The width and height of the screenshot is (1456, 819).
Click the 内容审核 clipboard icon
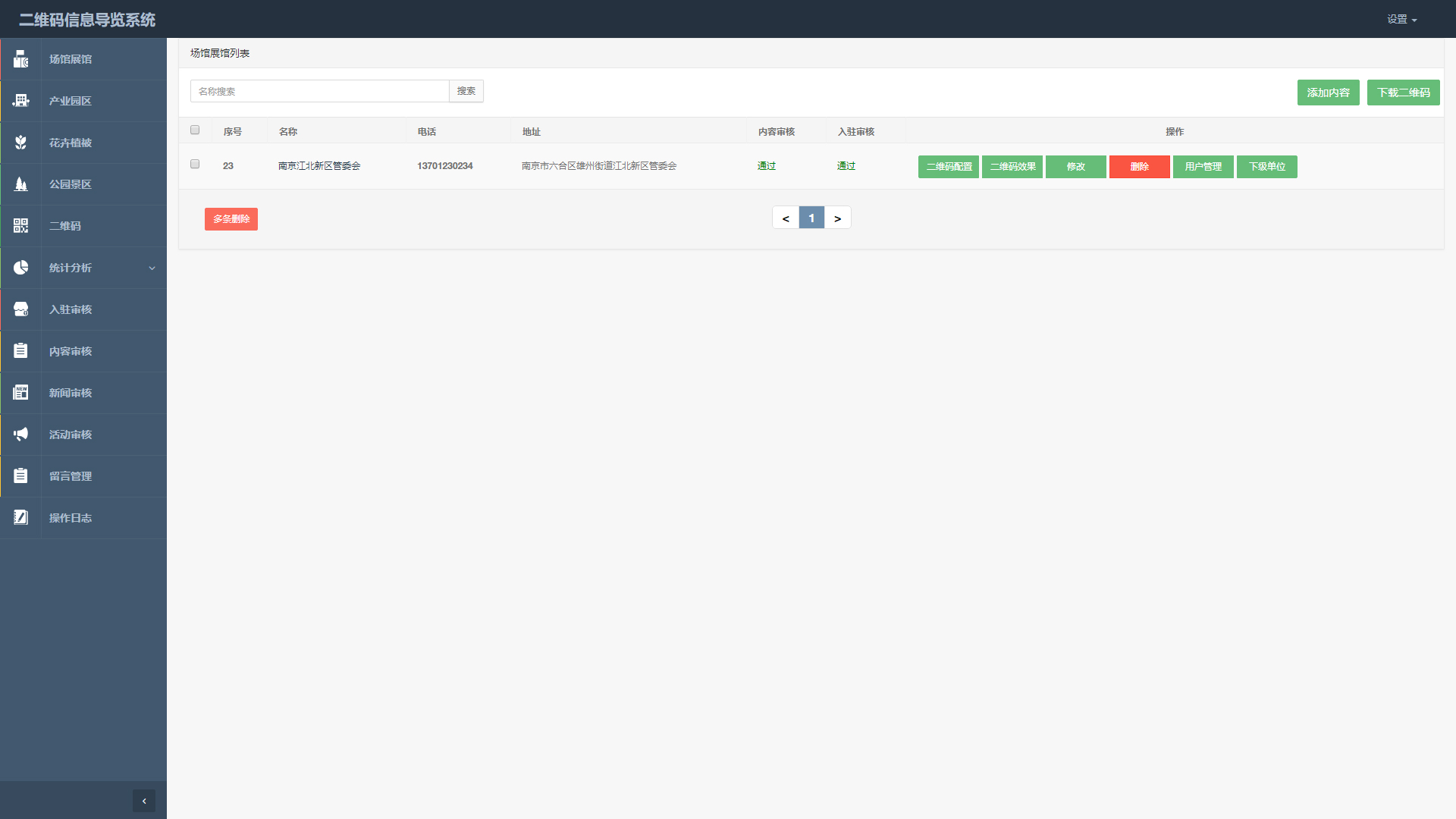[x=20, y=351]
